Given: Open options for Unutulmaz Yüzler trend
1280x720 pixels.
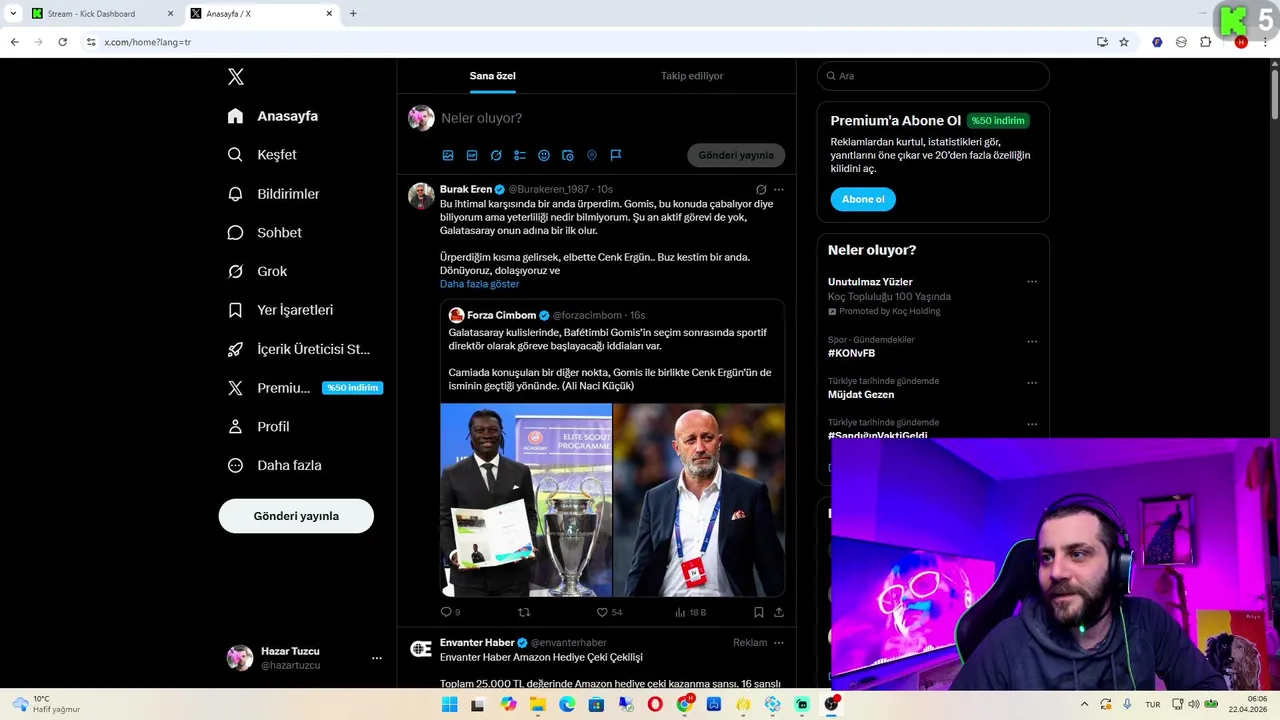Looking at the screenshot, I should (x=1032, y=282).
